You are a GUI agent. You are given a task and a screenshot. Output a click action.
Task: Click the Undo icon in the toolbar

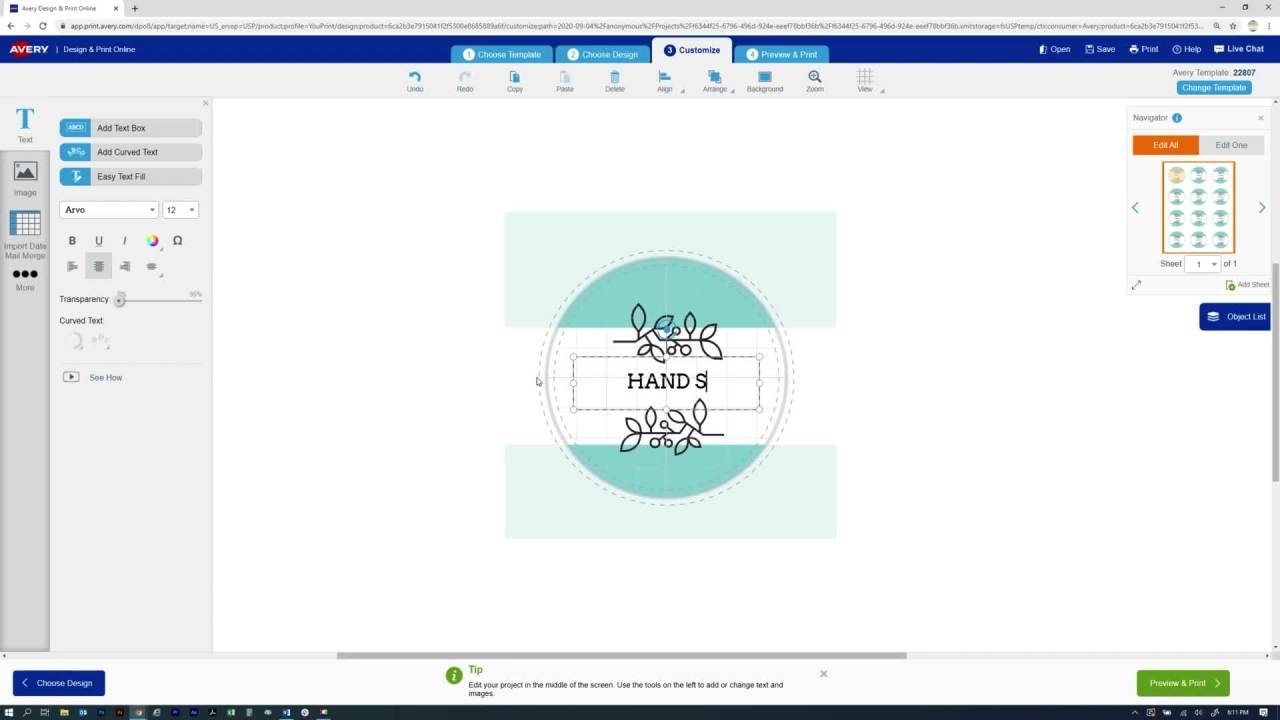pyautogui.click(x=415, y=78)
